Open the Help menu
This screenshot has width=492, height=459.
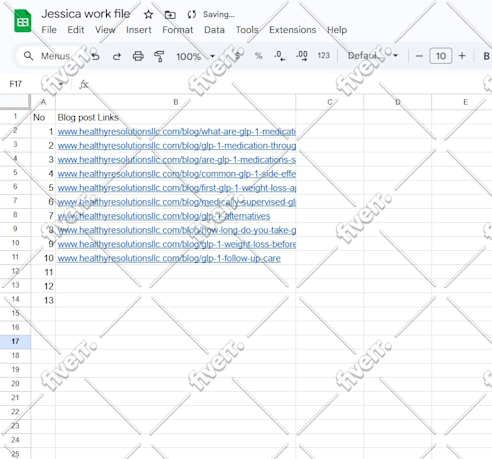point(337,30)
